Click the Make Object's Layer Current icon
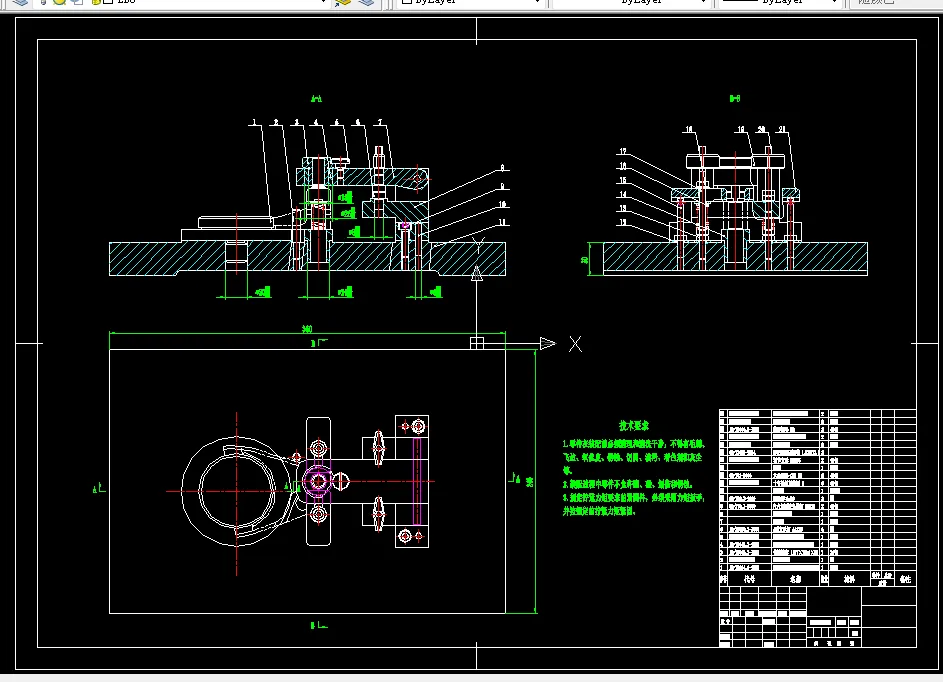The width and height of the screenshot is (943, 682). 343,2
